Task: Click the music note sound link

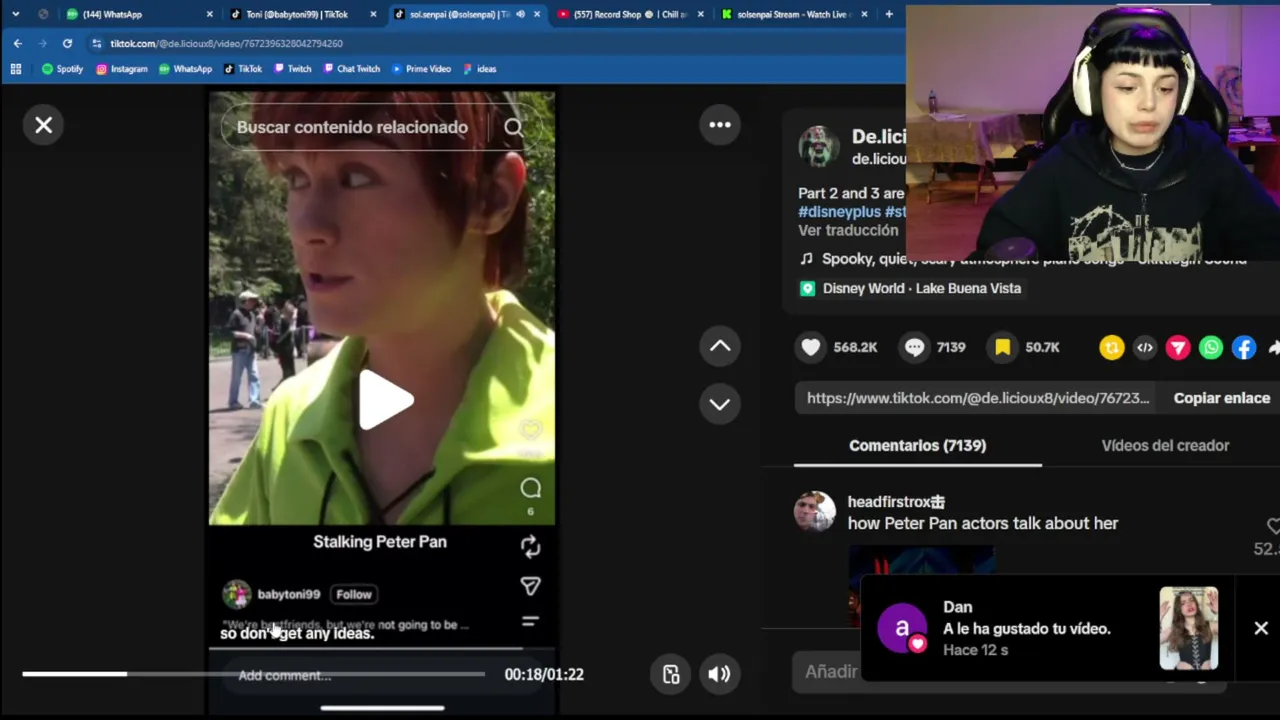Action: pyautogui.click(x=1023, y=259)
